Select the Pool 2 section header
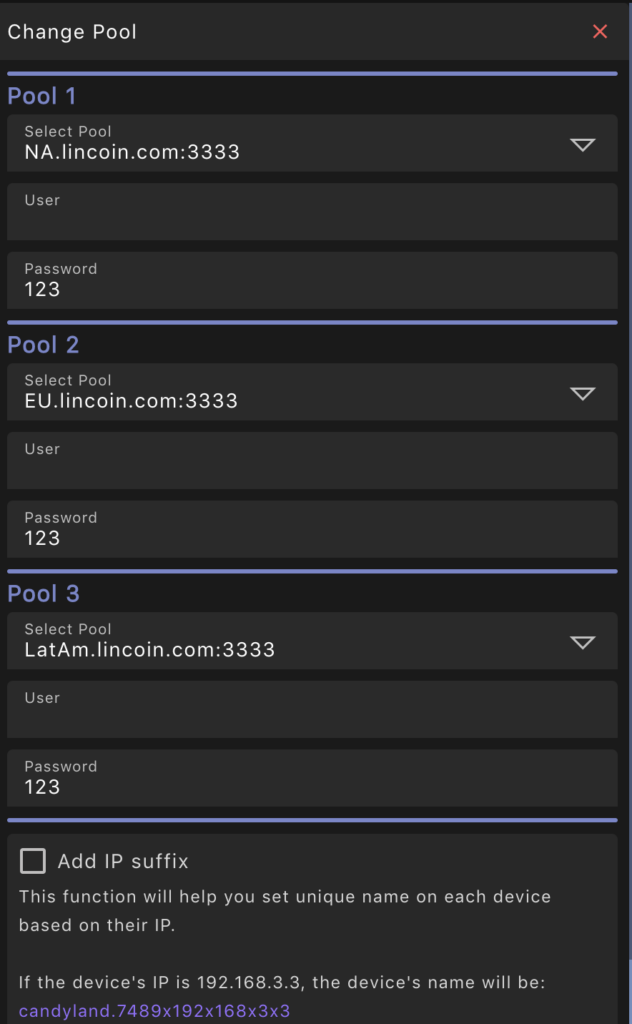632x1024 pixels. pos(42,344)
